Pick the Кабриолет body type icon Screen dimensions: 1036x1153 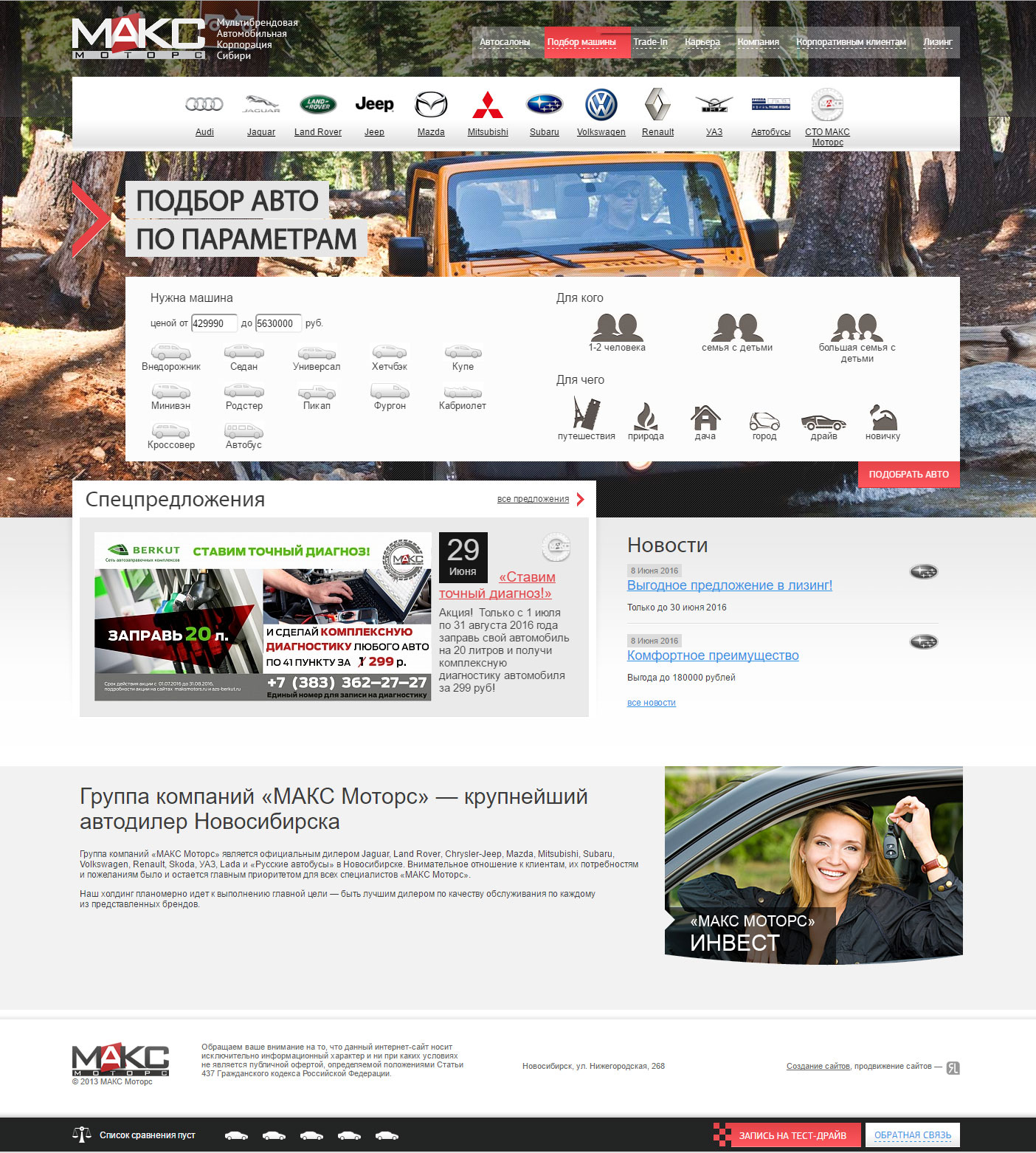tap(463, 391)
